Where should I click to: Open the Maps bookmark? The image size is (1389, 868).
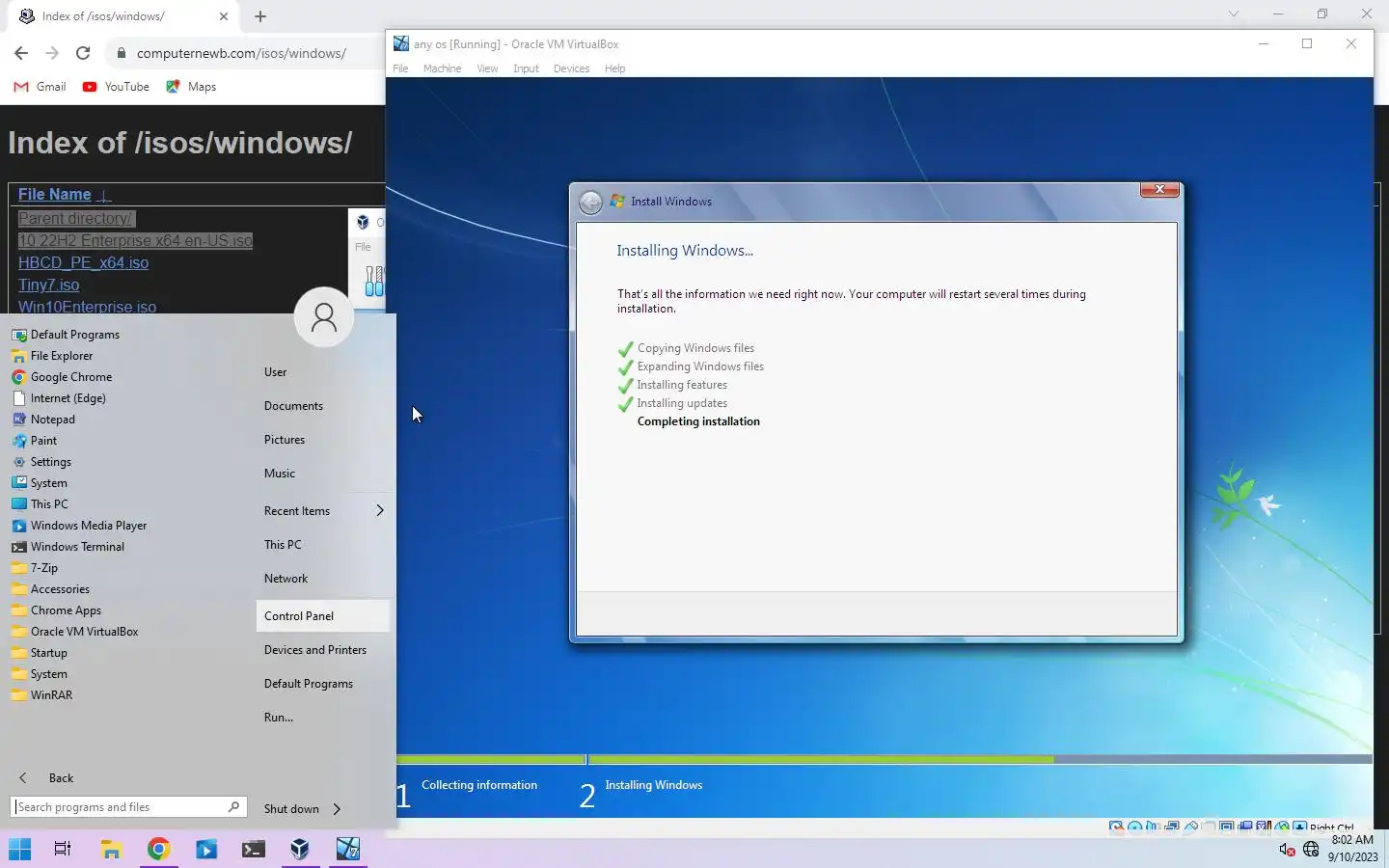(191, 87)
